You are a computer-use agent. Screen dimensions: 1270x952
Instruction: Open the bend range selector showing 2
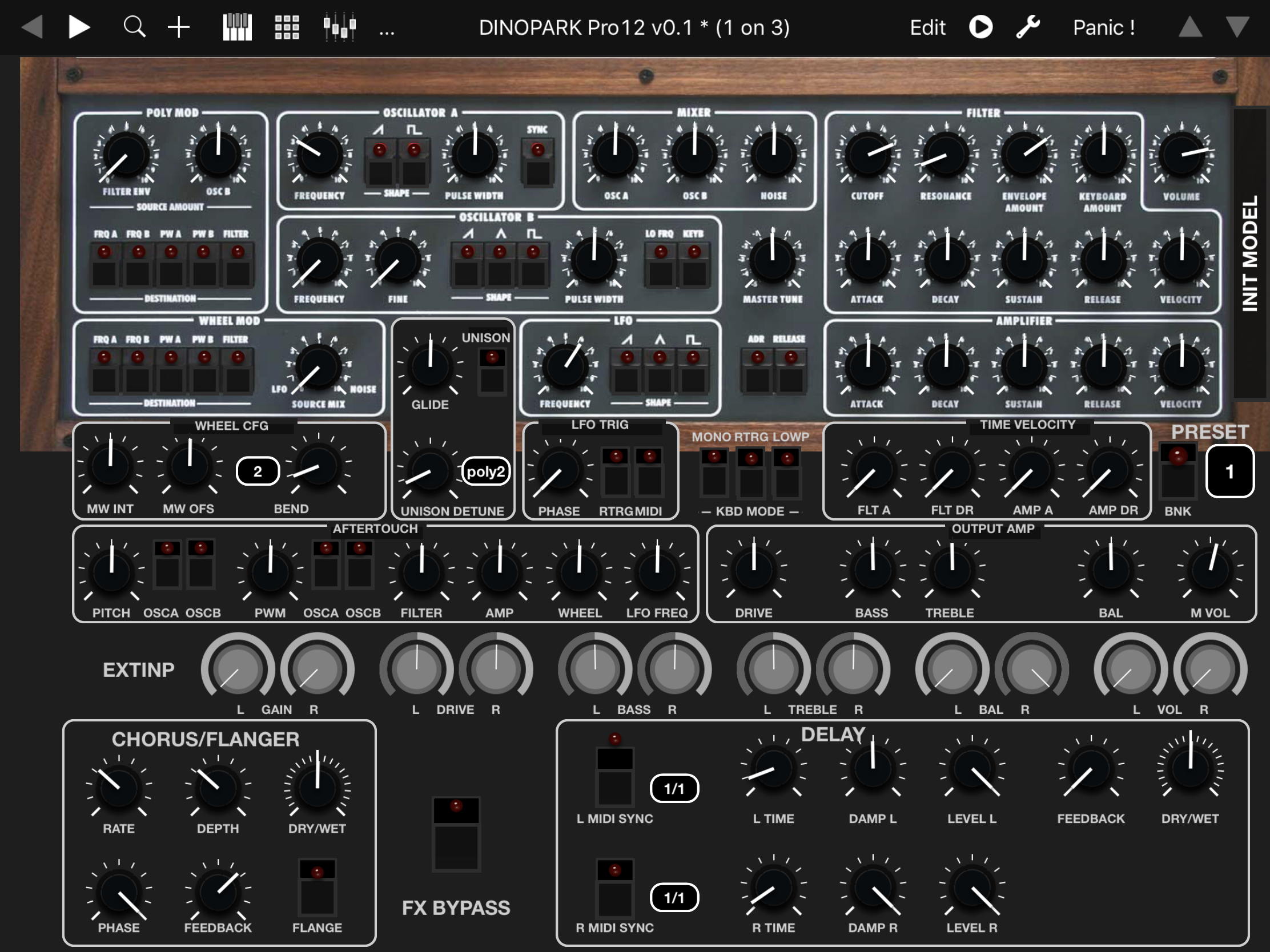[x=258, y=471]
